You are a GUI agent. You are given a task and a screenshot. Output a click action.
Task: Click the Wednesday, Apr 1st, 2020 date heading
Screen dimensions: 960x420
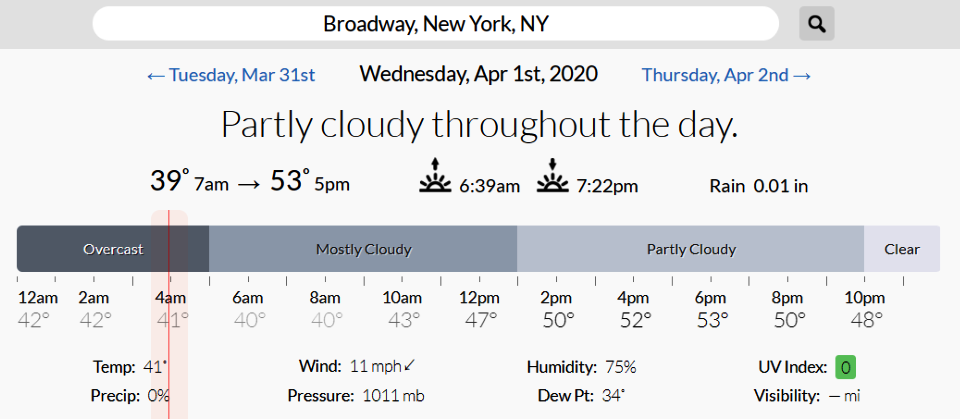[478, 74]
